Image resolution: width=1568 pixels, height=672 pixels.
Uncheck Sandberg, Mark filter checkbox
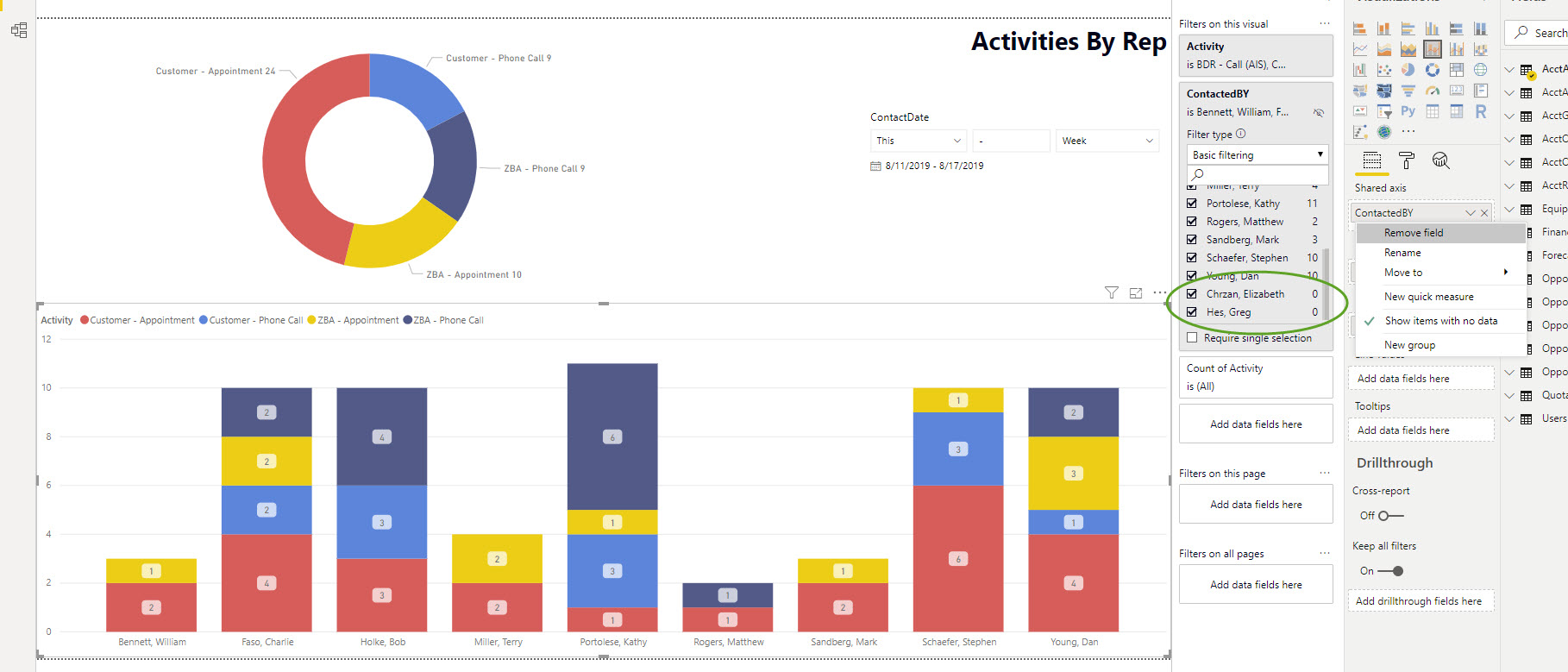[x=1192, y=240]
